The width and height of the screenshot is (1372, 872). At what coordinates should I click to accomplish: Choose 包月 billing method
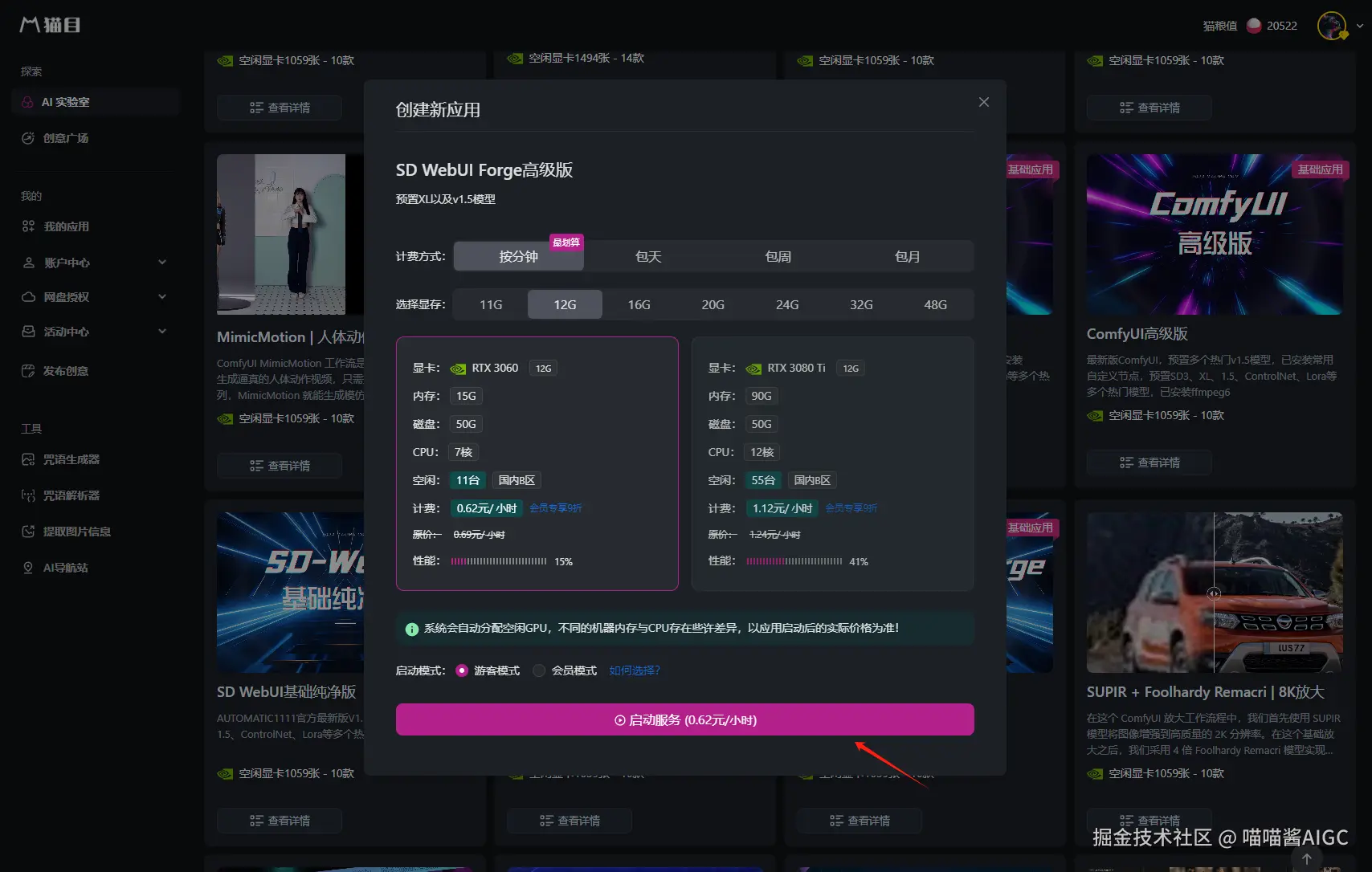[908, 256]
